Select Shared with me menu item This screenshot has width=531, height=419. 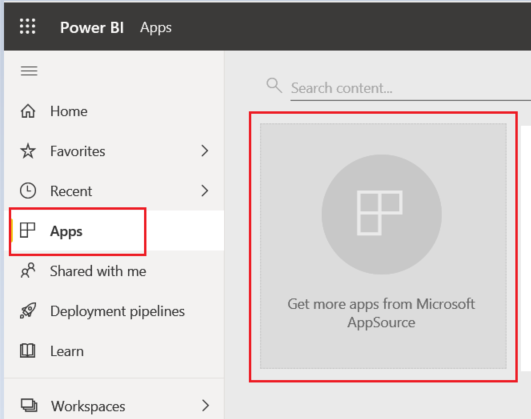114,271
